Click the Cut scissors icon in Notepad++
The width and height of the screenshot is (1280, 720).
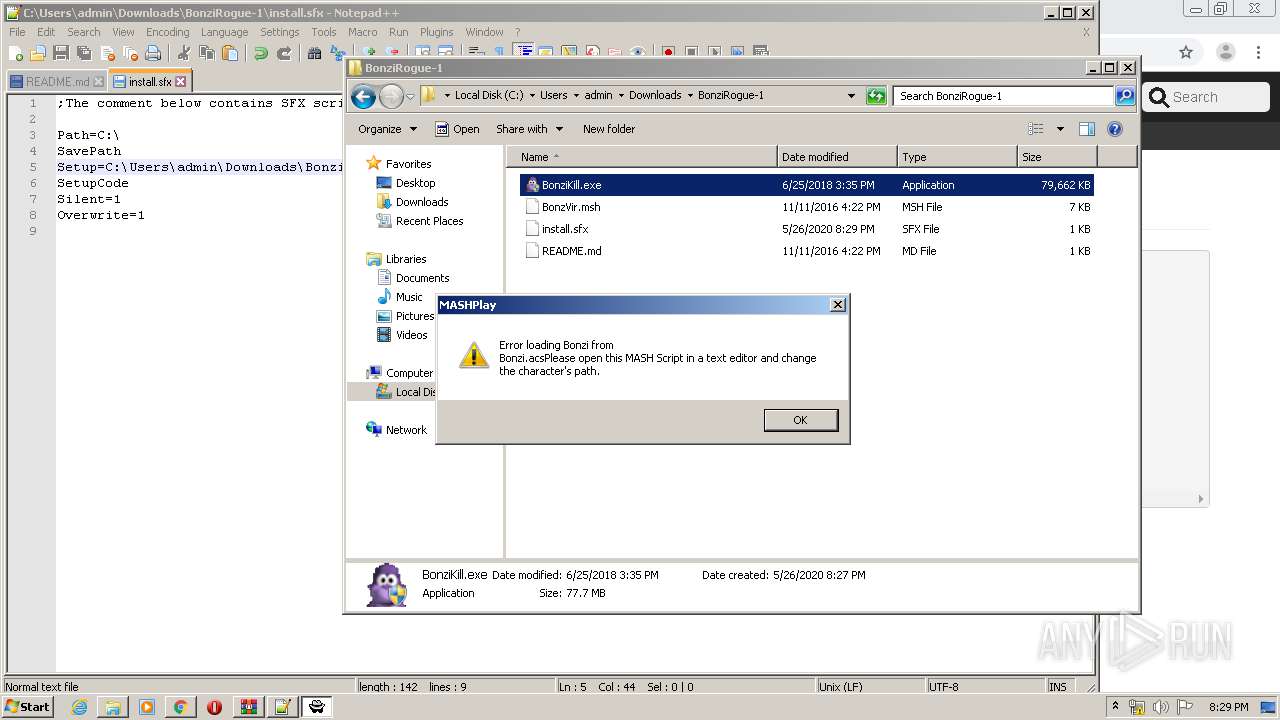183,53
